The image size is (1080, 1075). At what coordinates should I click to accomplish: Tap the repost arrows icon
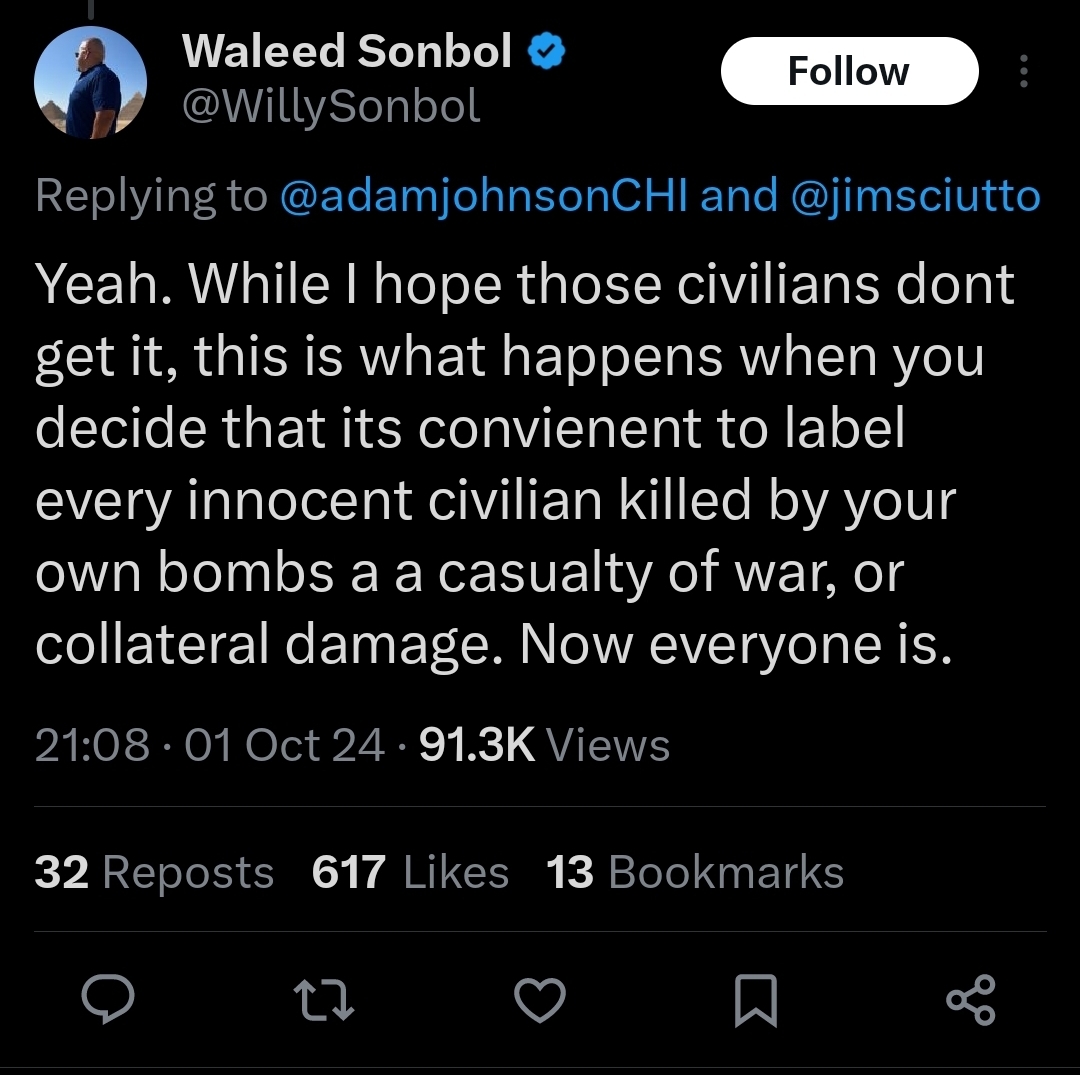(323, 1000)
